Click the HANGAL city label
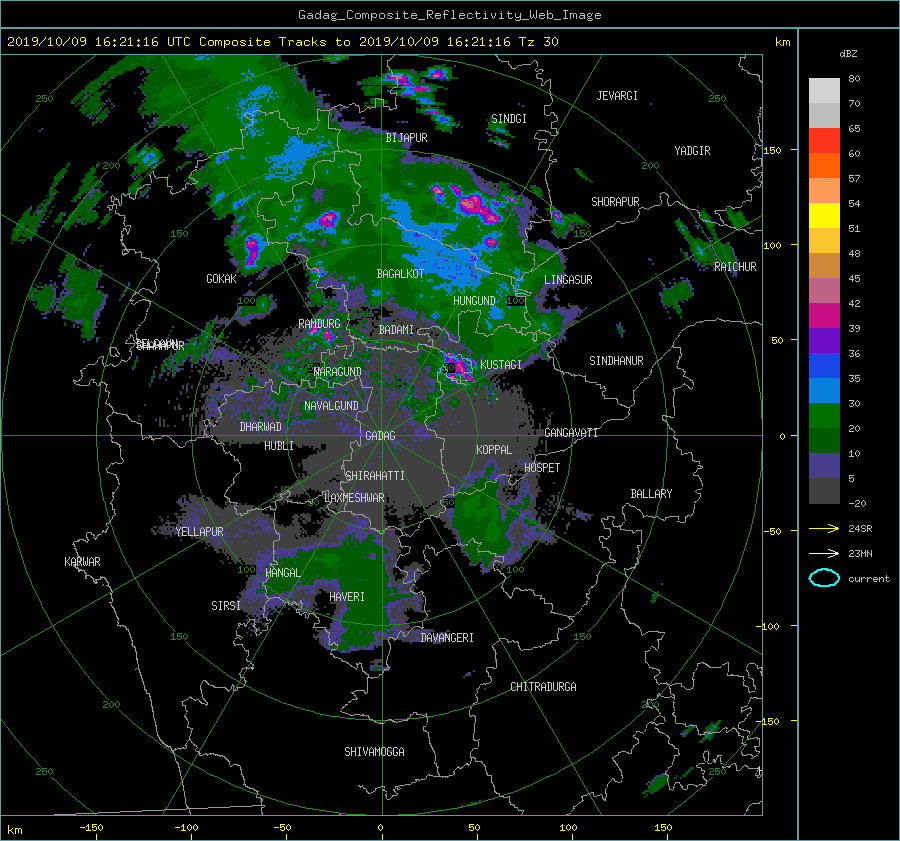Image resolution: width=900 pixels, height=841 pixels. tap(282, 573)
